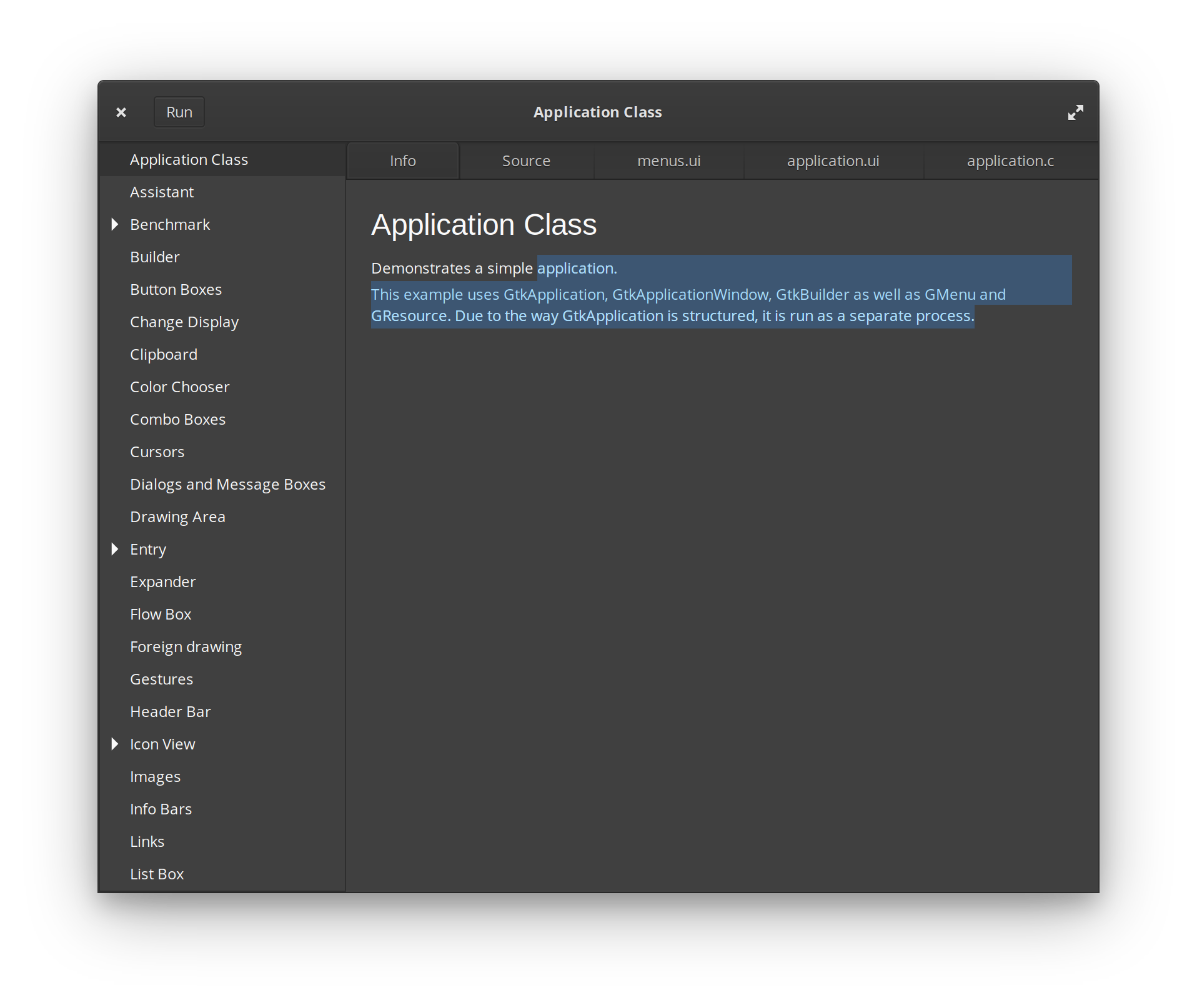The width and height of the screenshot is (1197, 1008).
Task: Open the Color Chooser demo
Action: (x=180, y=387)
